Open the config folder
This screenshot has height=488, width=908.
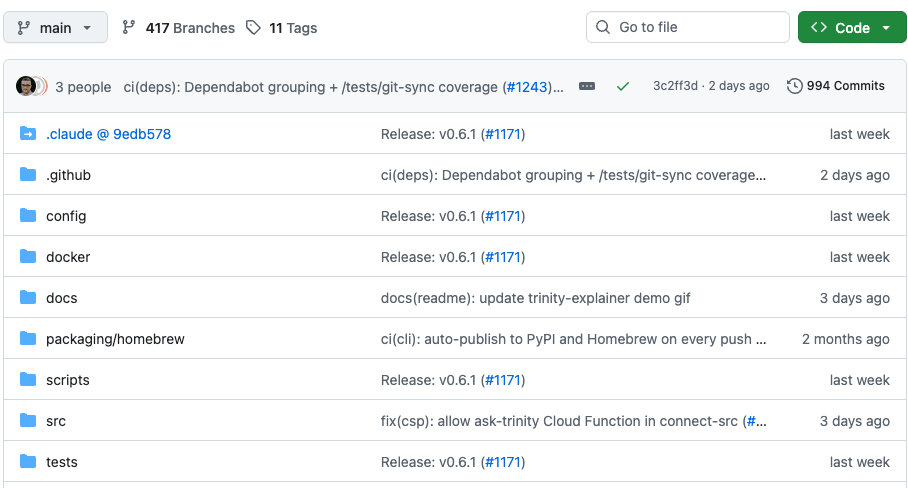pos(66,216)
